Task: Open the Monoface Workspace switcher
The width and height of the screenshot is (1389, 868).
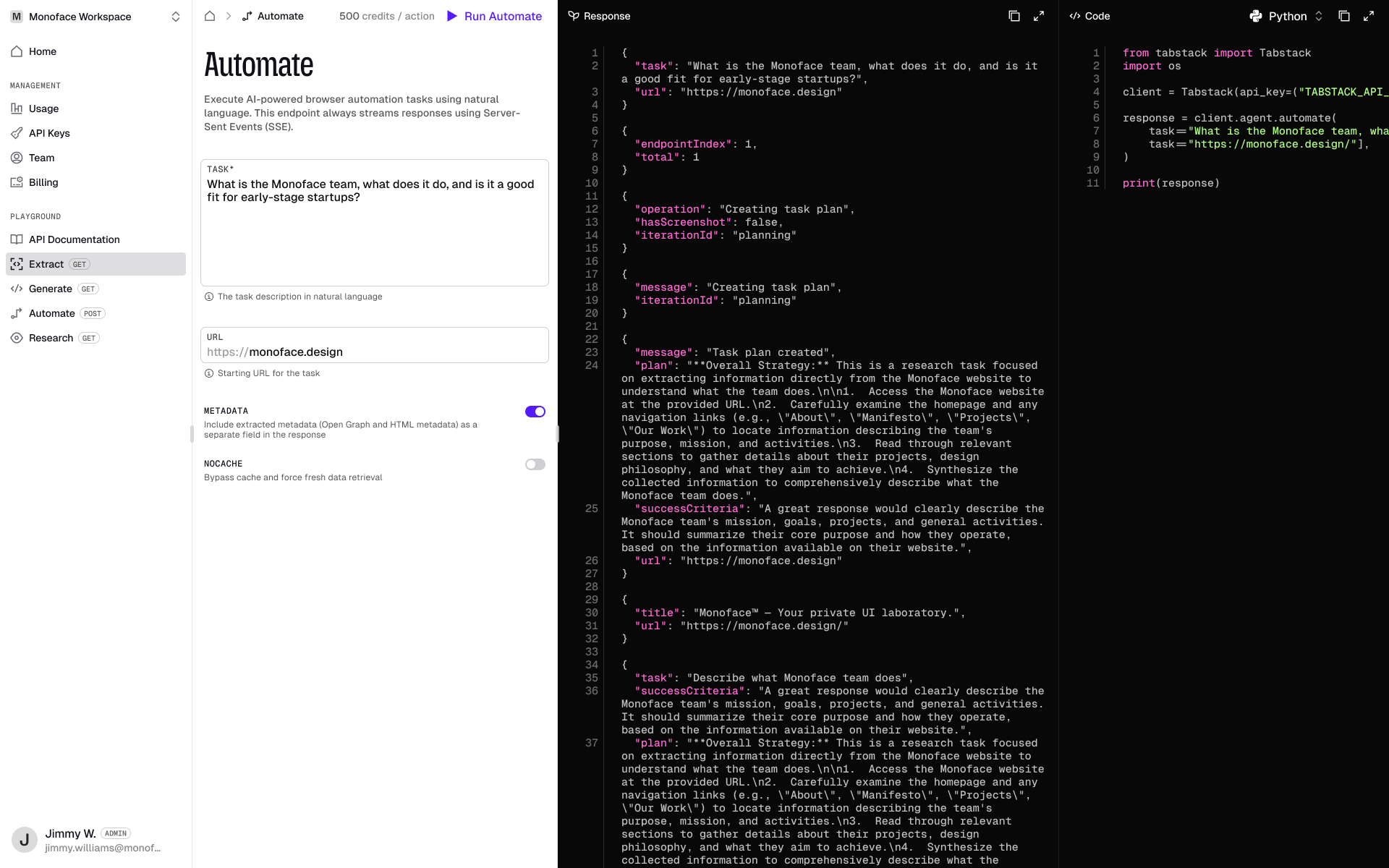Action: coord(95,17)
